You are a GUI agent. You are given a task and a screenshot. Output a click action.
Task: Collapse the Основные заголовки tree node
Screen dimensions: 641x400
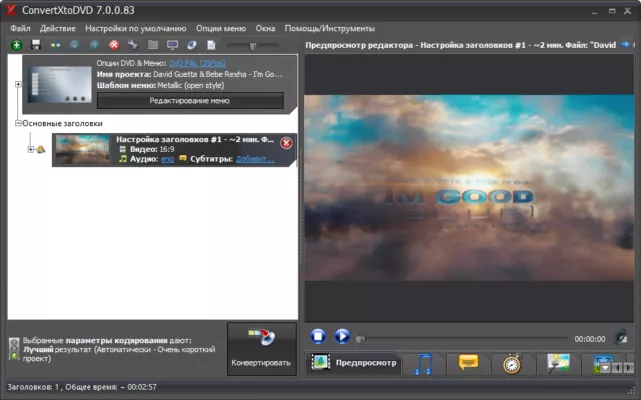18,123
